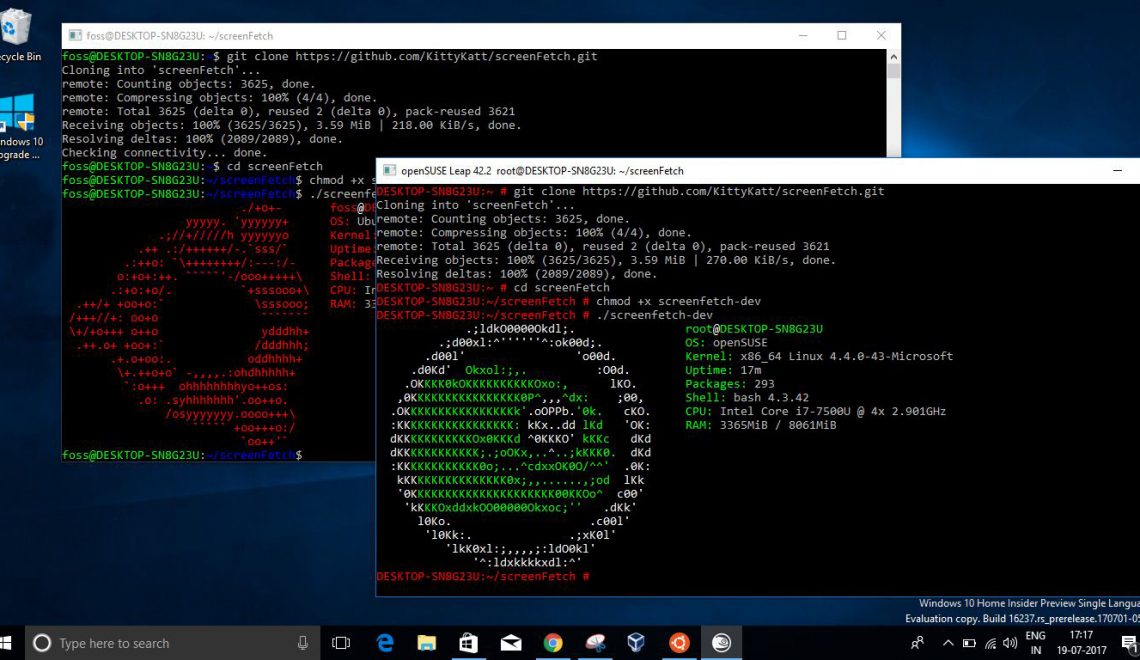Viewport: 1140px width, 660px height.
Task: Switch the ENG IN input language
Action: coord(1035,643)
